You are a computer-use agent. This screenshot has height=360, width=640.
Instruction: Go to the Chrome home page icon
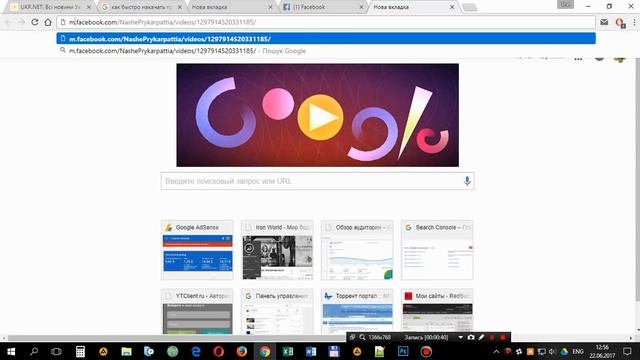(x=48, y=22)
